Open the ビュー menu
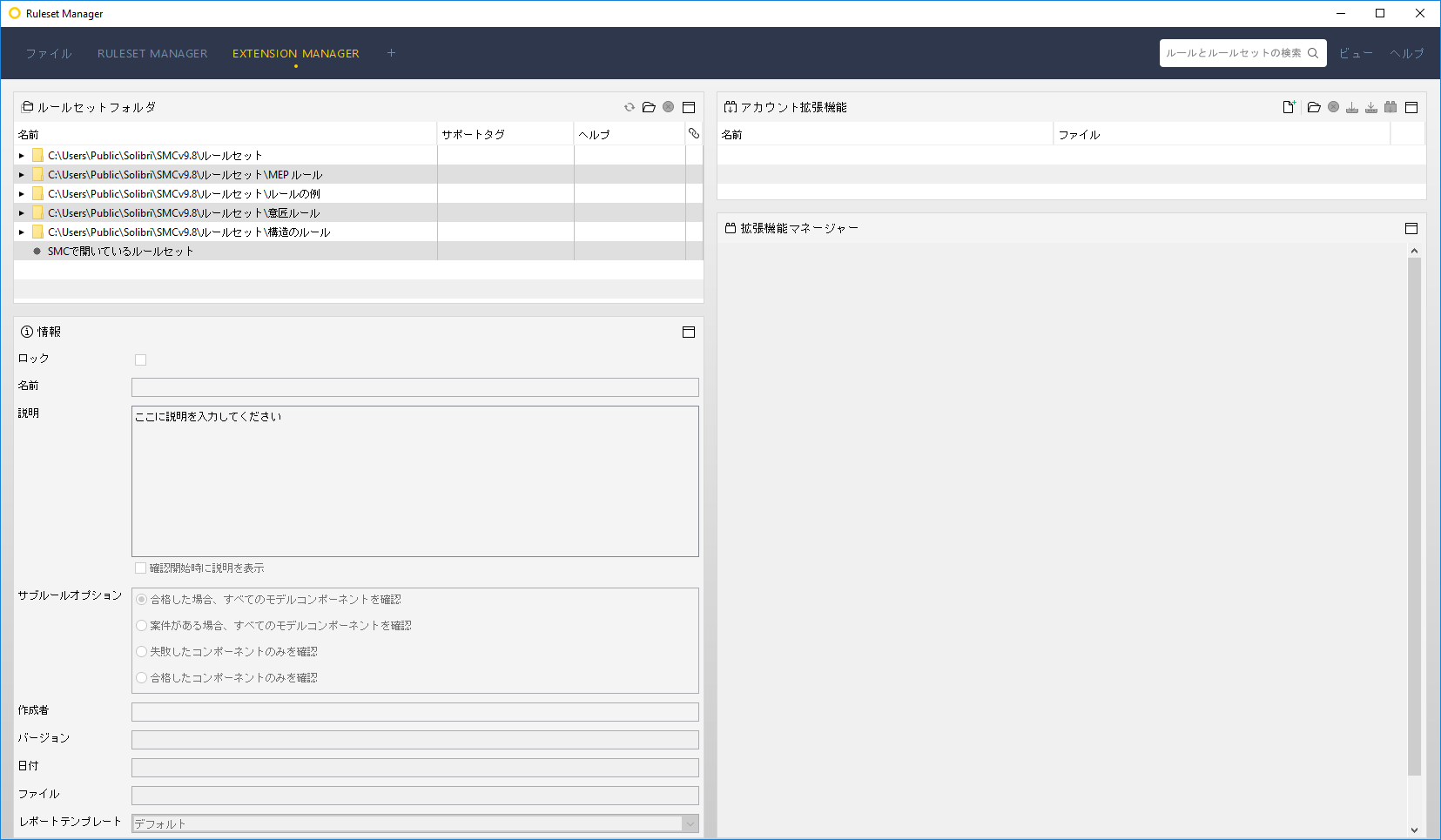The width and height of the screenshot is (1441, 840). click(1356, 53)
